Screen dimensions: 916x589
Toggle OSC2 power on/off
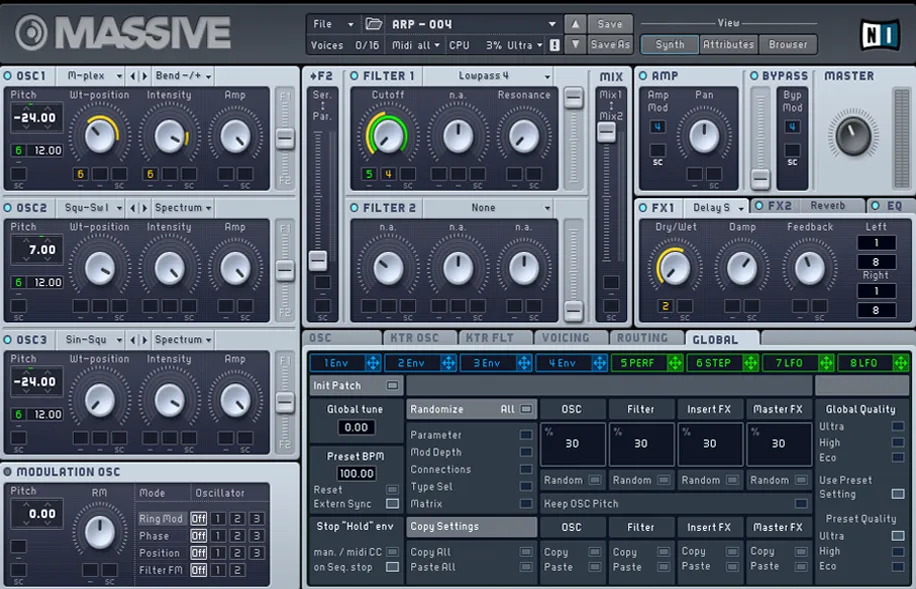click(8, 208)
